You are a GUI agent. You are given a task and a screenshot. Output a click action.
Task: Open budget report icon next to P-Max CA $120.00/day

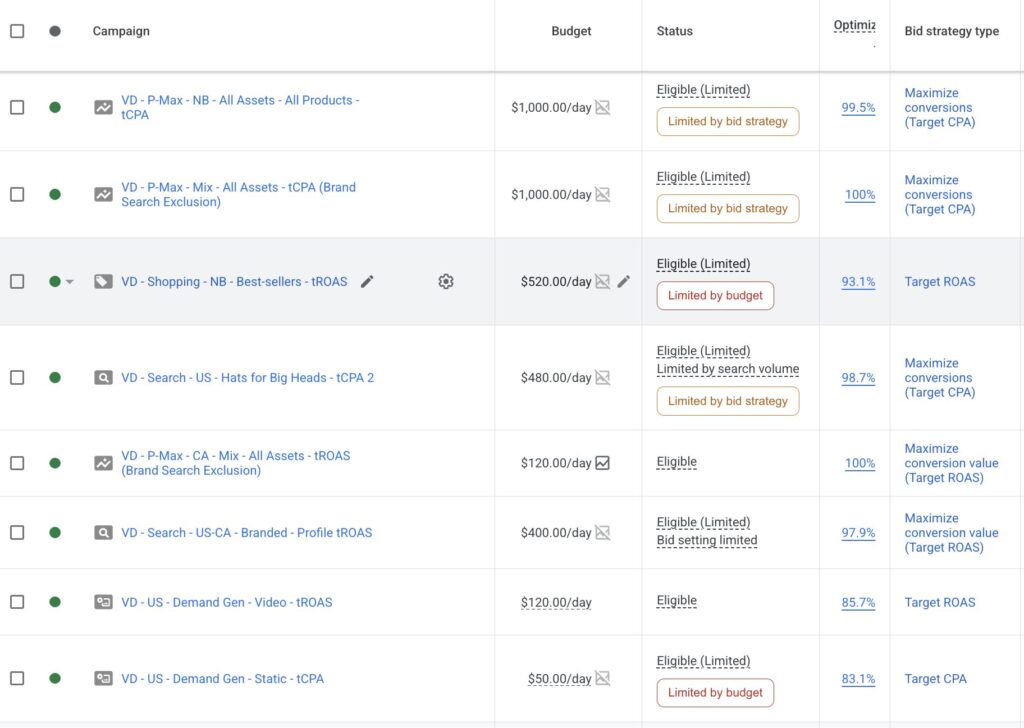pos(603,463)
